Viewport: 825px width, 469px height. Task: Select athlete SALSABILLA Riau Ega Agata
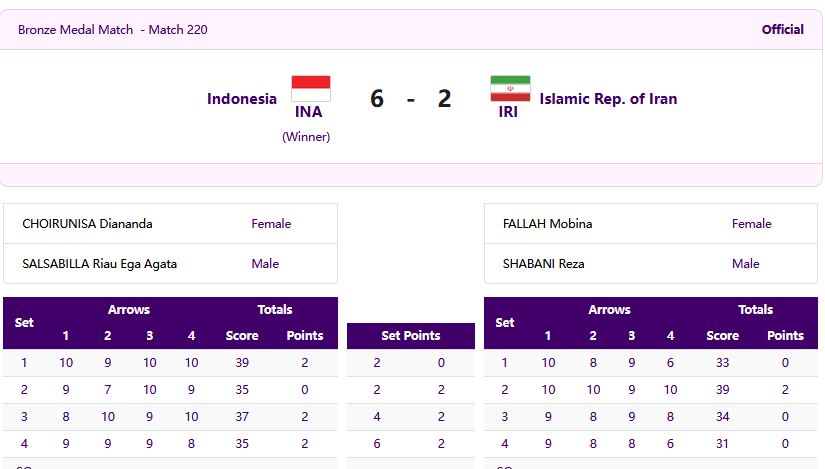click(x=99, y=264)
